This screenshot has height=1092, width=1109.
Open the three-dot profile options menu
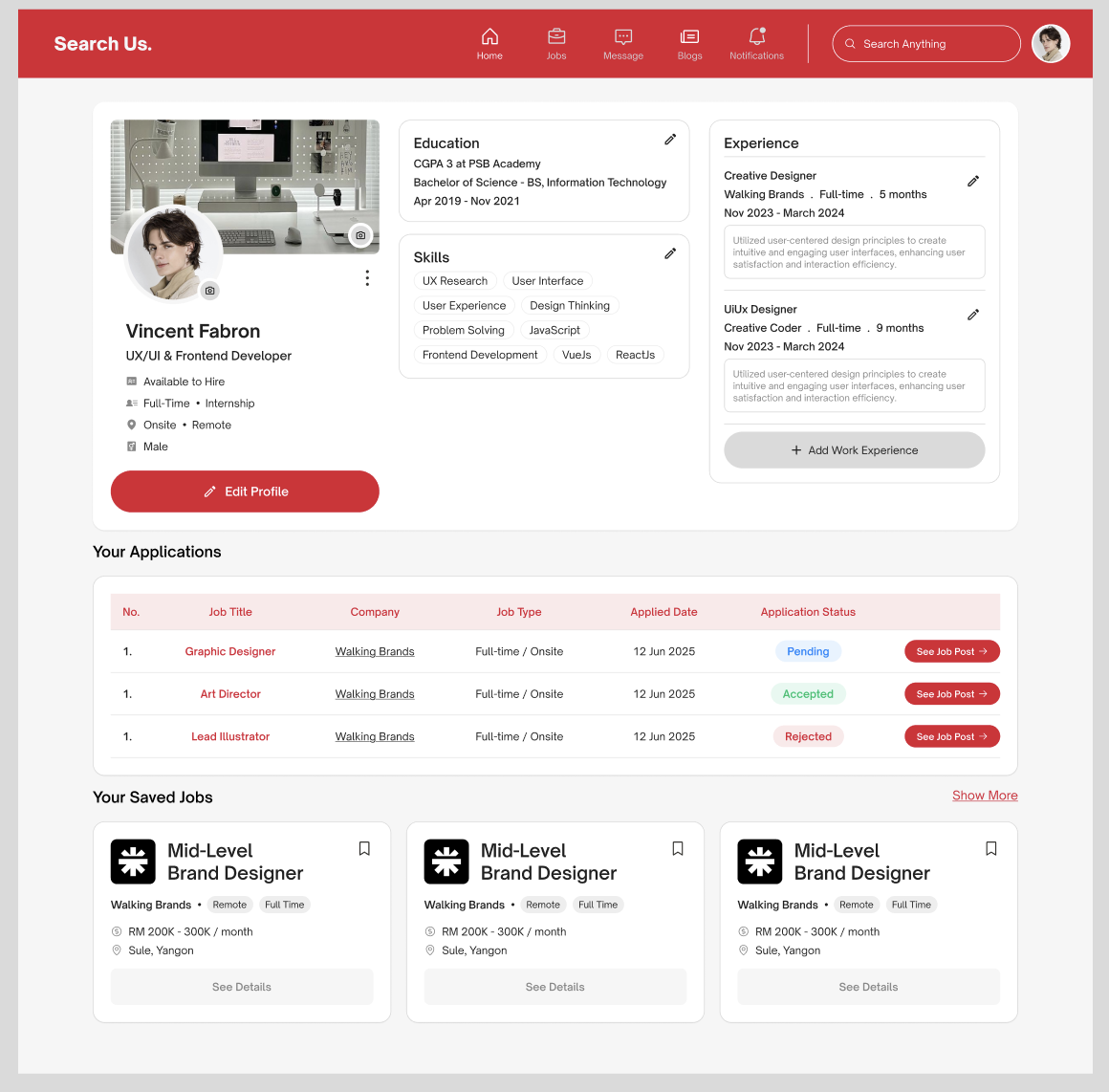tap(367, 278)
